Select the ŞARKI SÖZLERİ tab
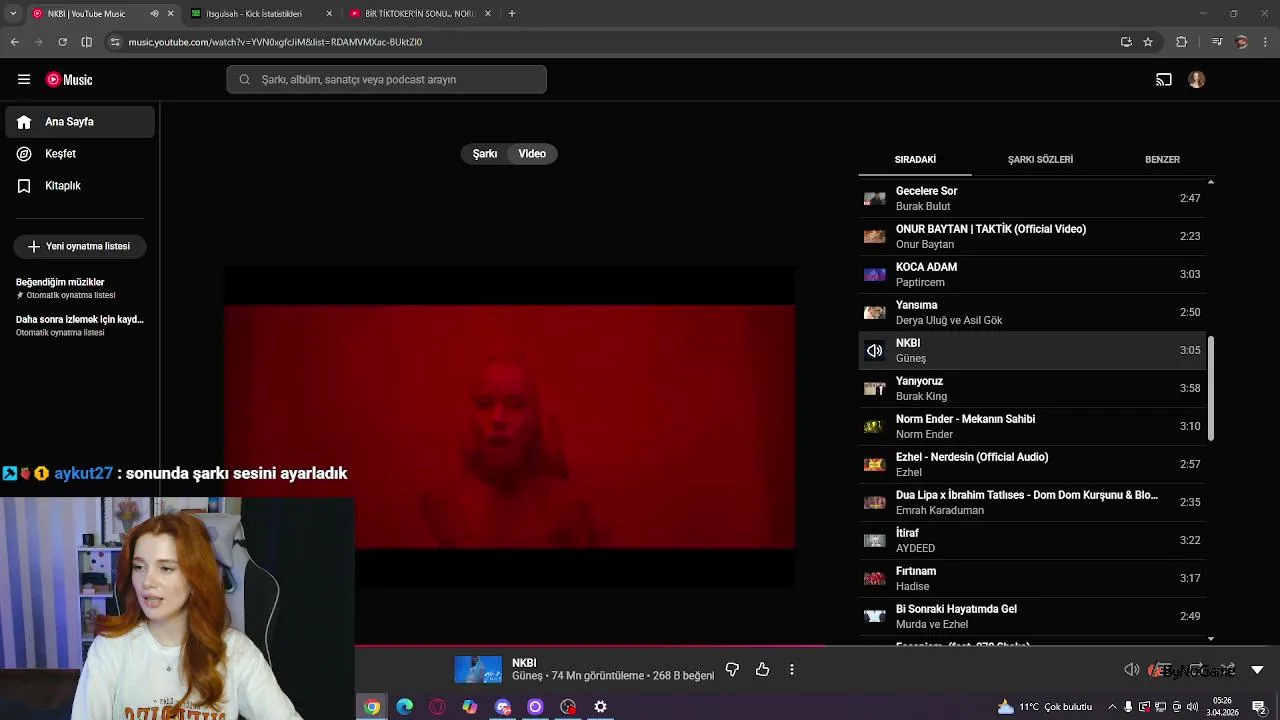1280x720 pixels. click(x=1040, y=160)
